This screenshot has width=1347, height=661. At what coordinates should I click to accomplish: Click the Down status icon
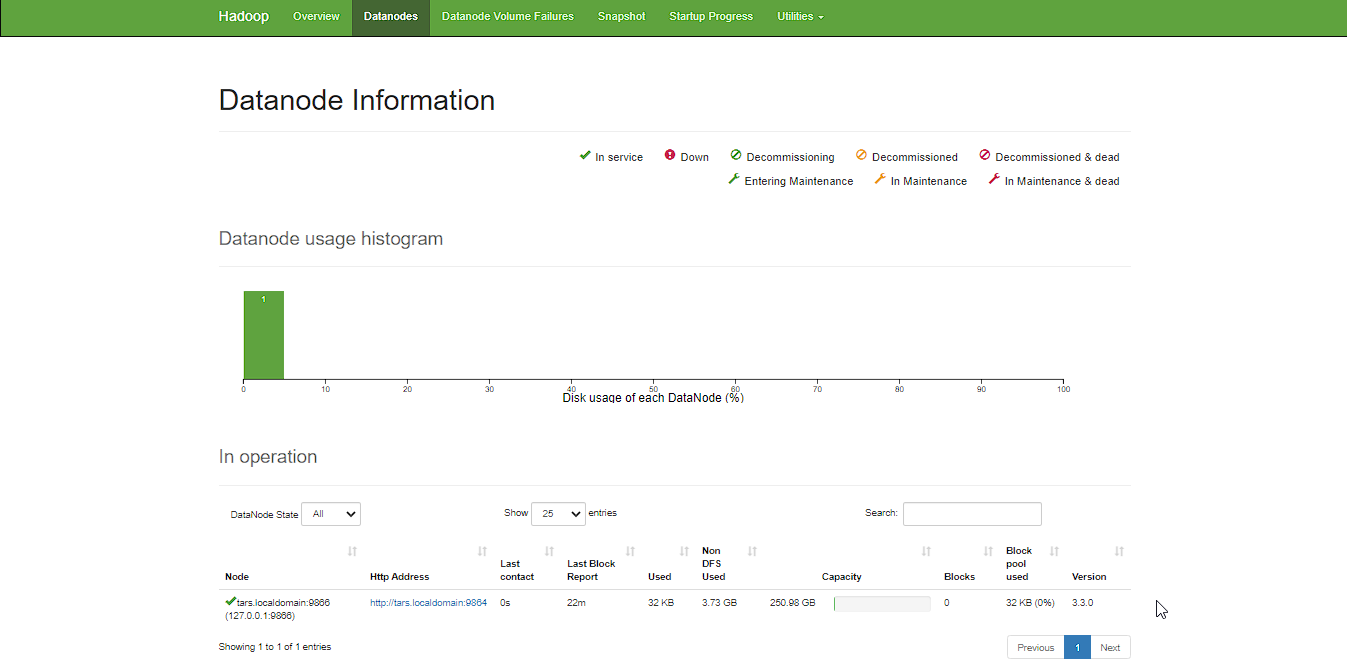point(670,156)
